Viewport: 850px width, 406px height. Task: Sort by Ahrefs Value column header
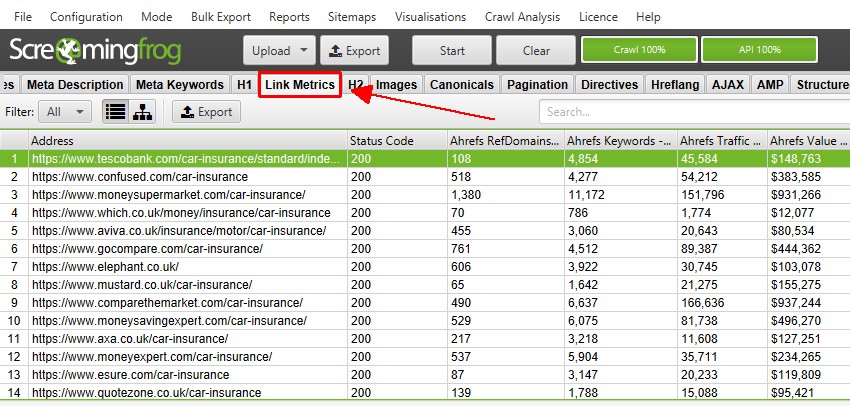coord(808,141)
